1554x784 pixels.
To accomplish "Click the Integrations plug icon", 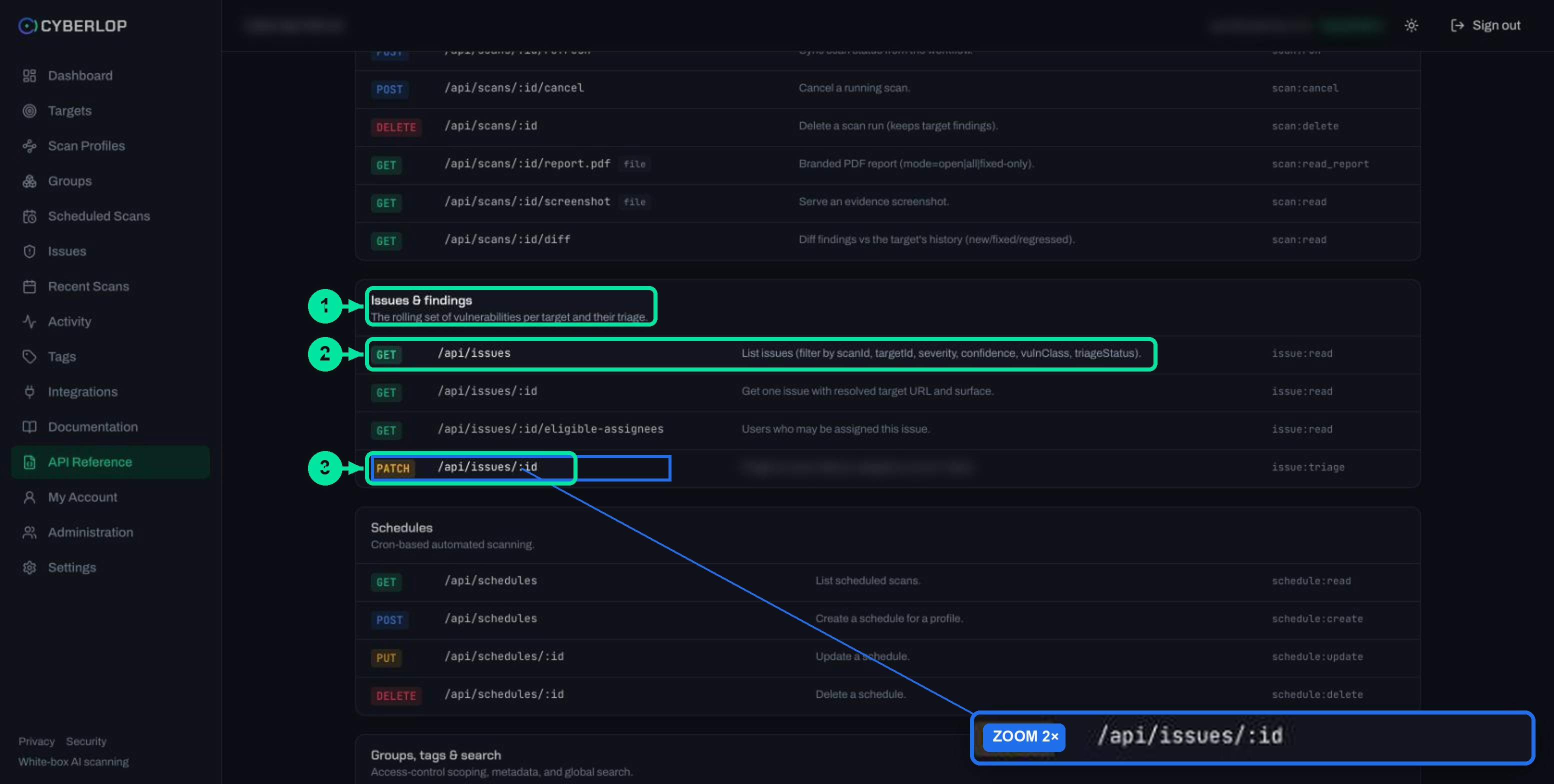I will click(x=29, y=392).
